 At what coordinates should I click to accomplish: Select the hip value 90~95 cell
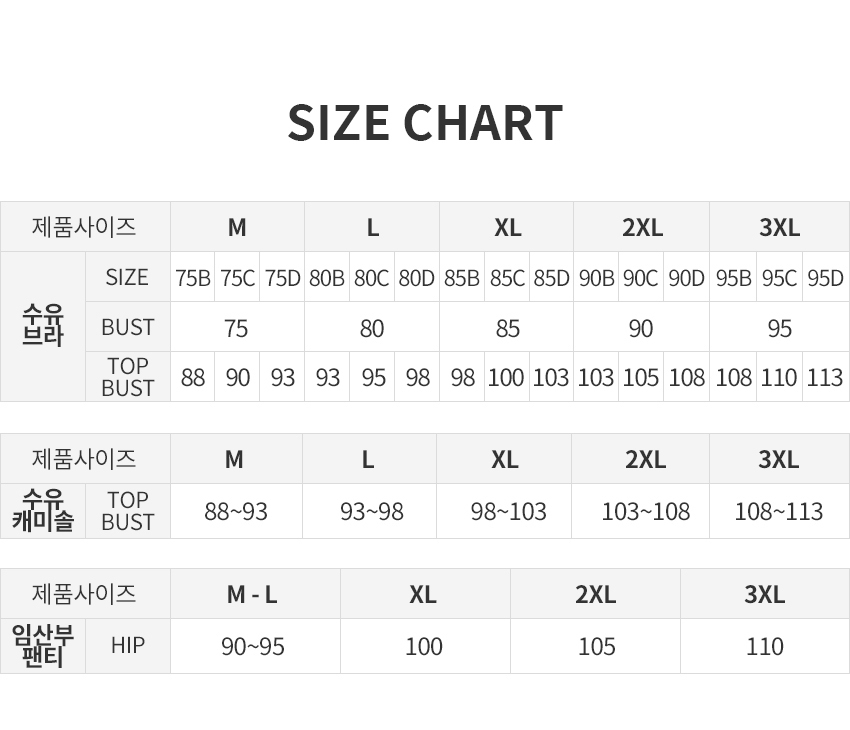pyautogui.click(x=255, y=646)
